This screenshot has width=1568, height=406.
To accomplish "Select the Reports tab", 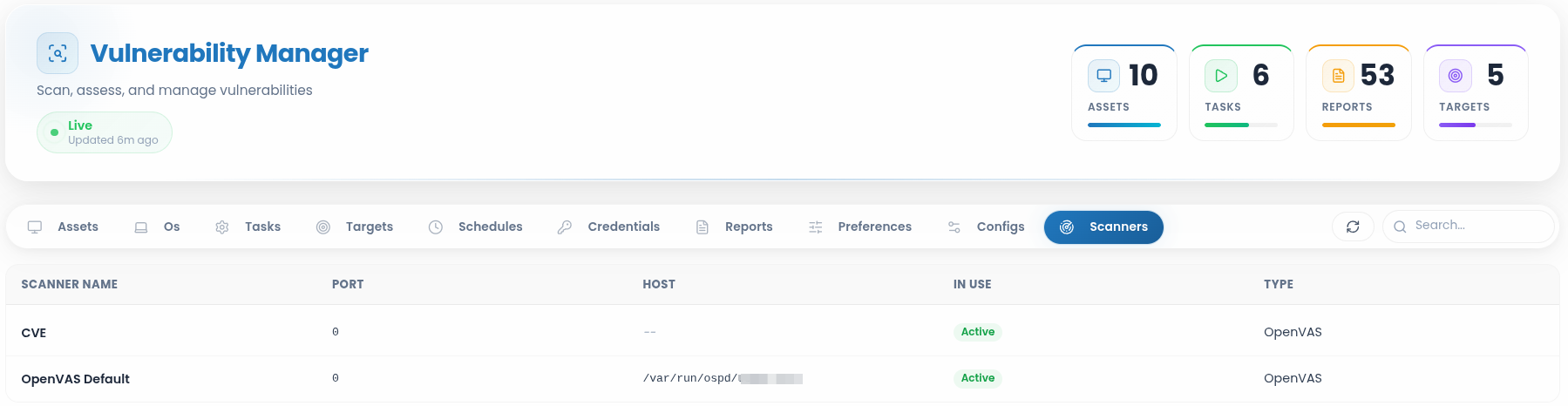I will tap(734, 227).
